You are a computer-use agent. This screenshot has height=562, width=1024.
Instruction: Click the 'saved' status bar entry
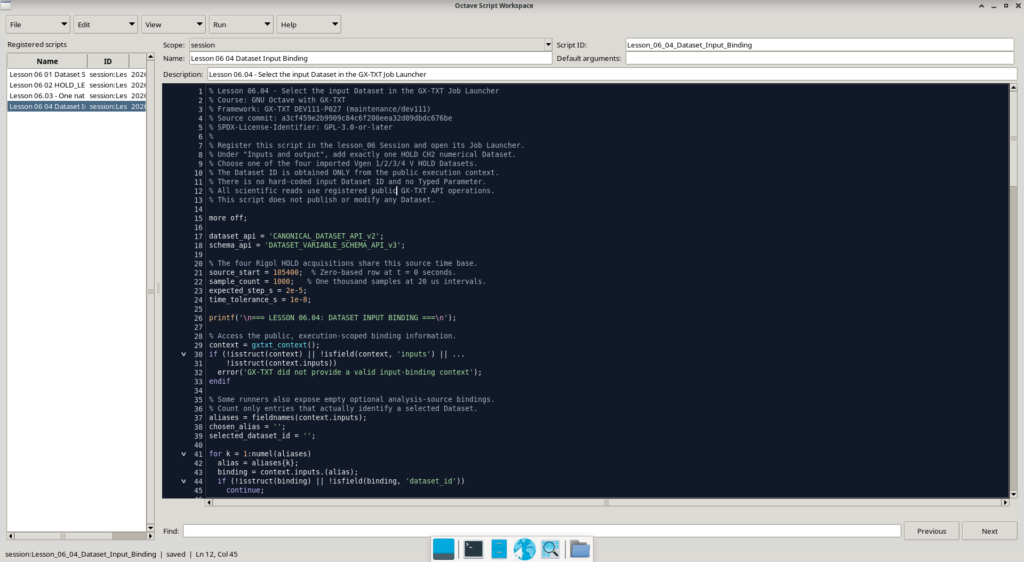[x=176, y=554]
